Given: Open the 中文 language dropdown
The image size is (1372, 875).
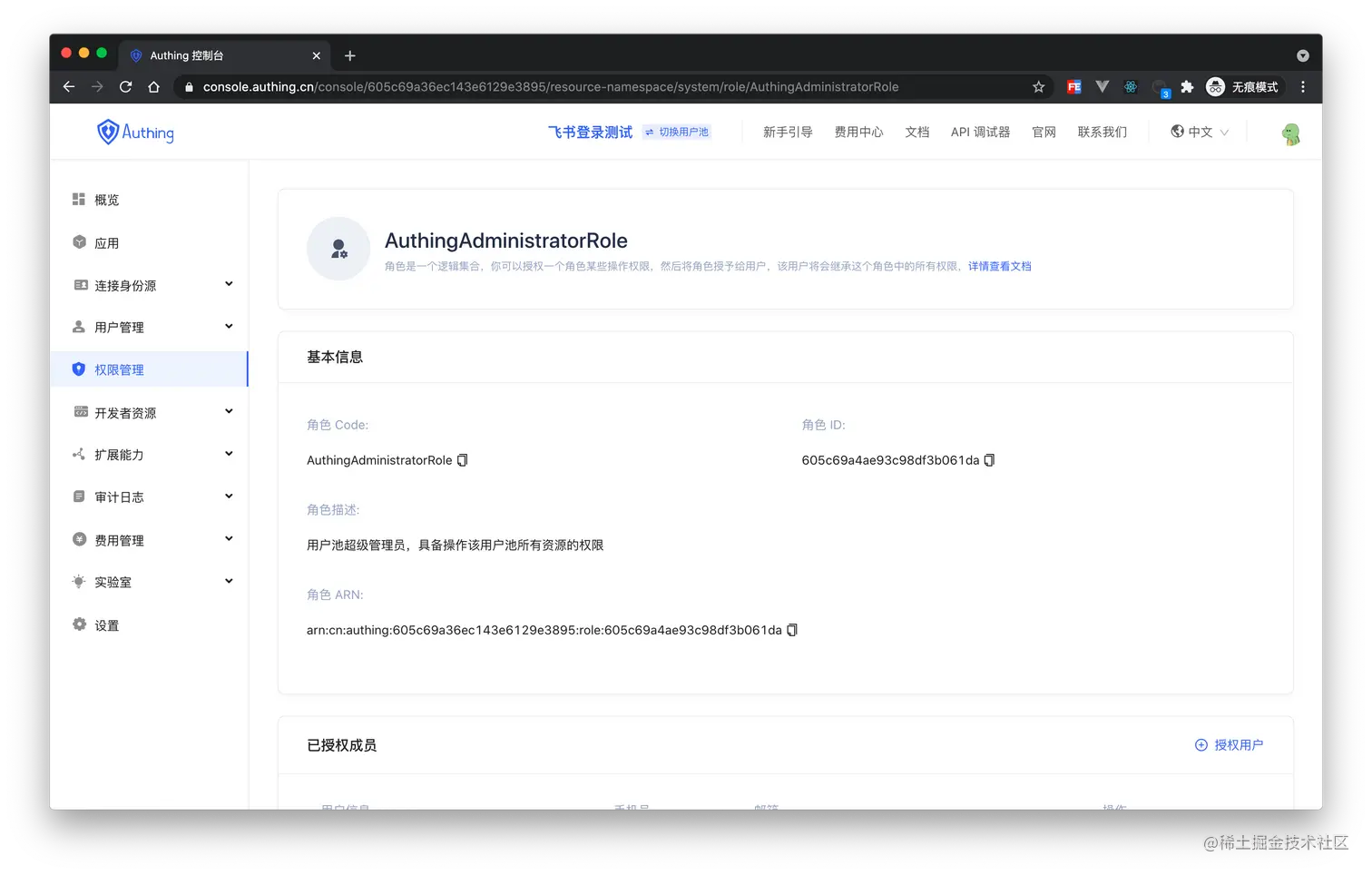Looking at the screenshot, I should pos(1200,133).
